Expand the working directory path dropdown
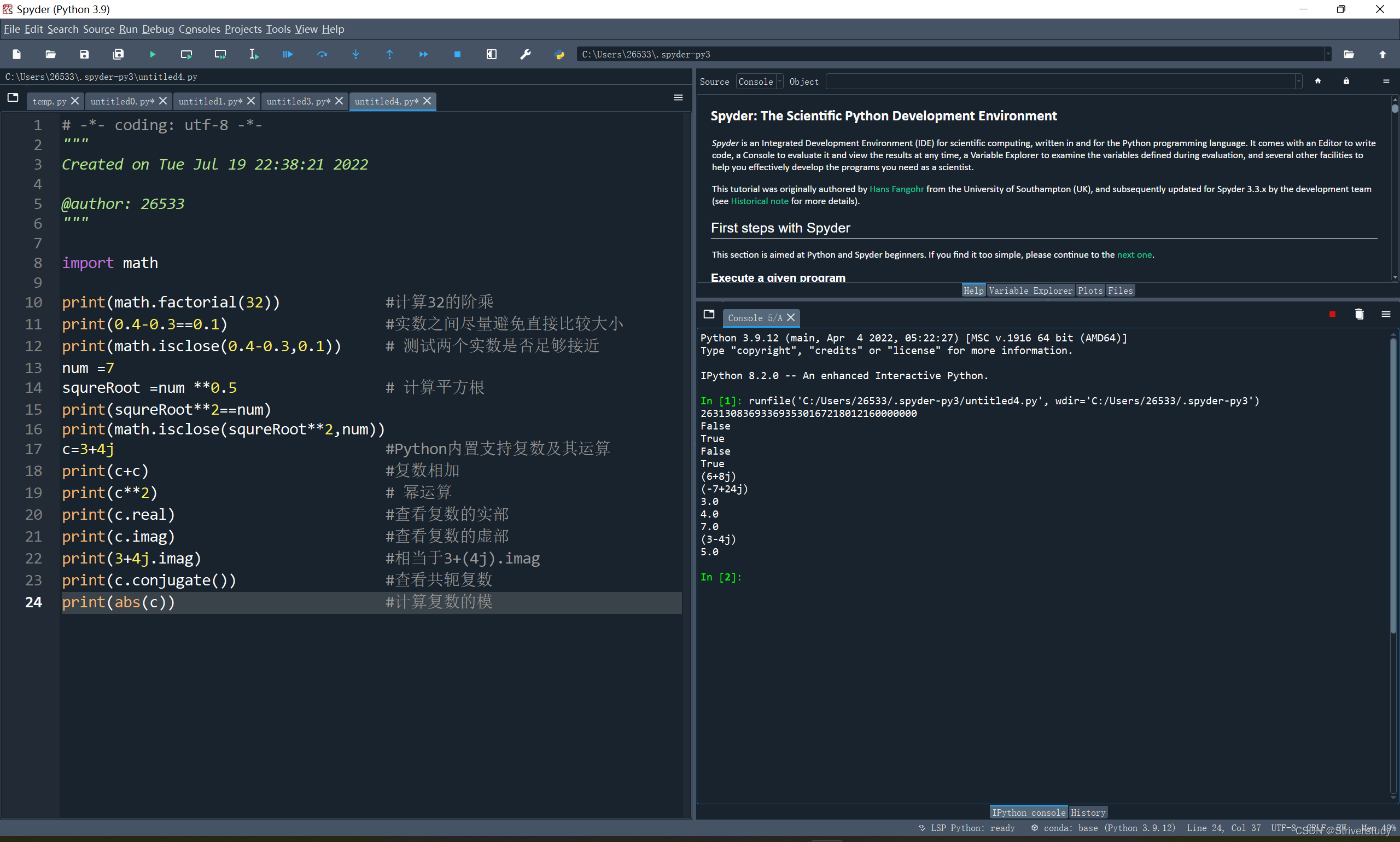 (x=1327, y=55)
